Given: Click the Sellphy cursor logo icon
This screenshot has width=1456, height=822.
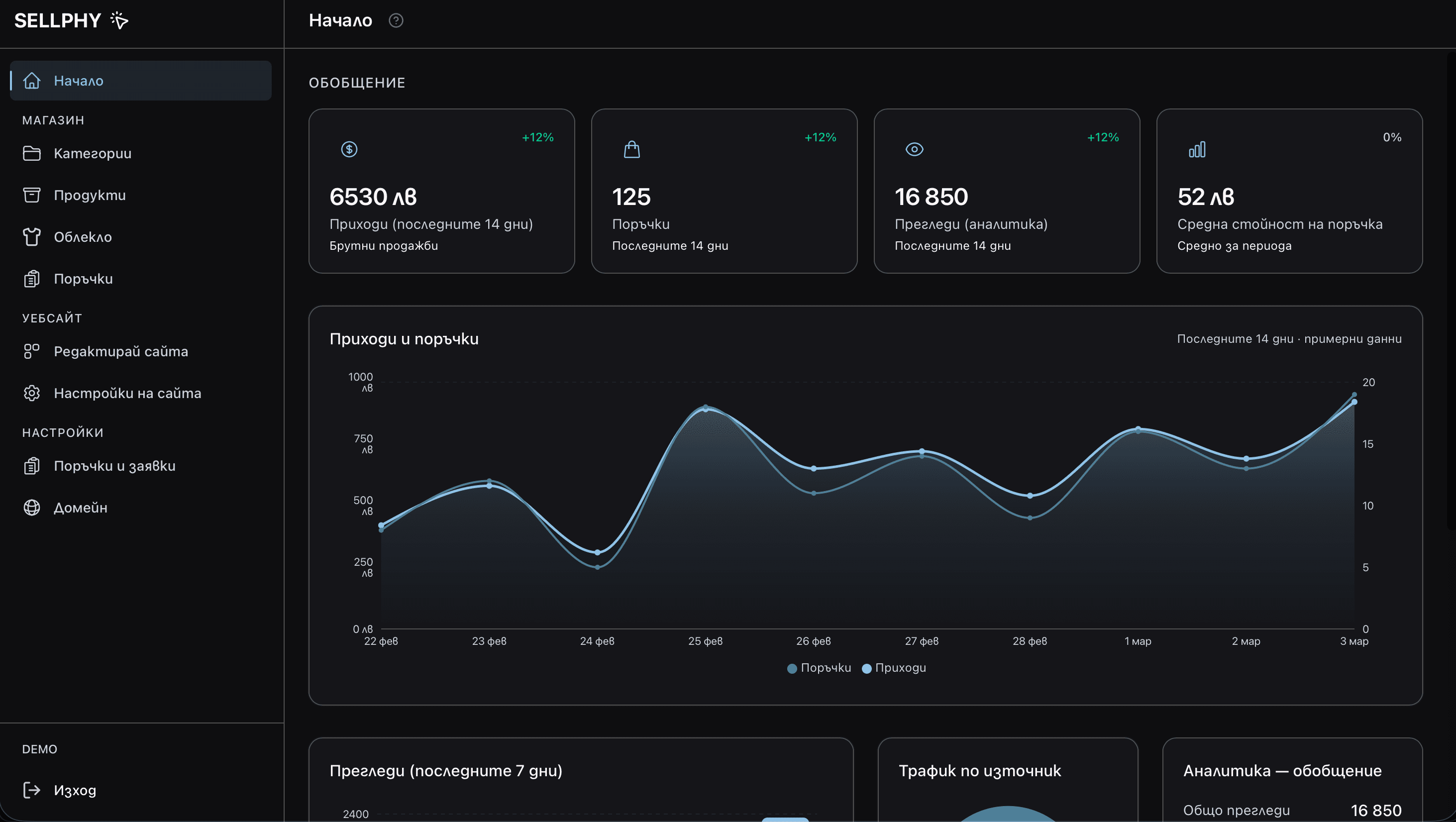Looking at the screenshot, I should click(x=119, y=20).
